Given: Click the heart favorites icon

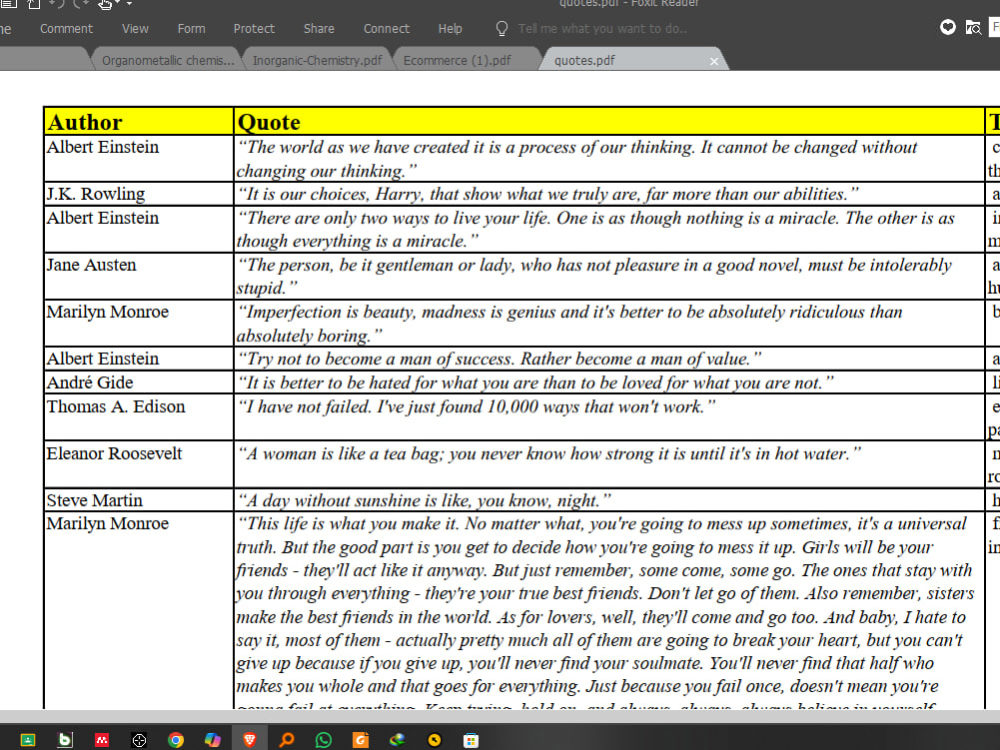Looking at the screenshot, I should click(x=948, y=27).
